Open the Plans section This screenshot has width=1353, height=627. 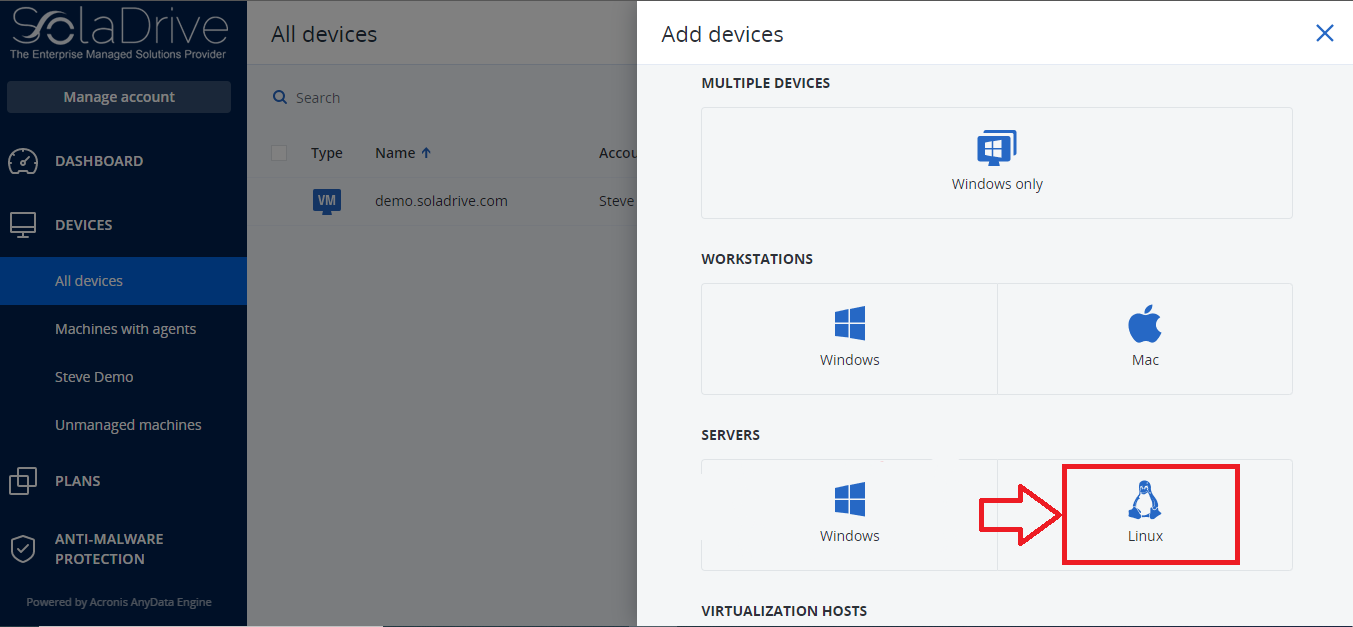point(78,481)
